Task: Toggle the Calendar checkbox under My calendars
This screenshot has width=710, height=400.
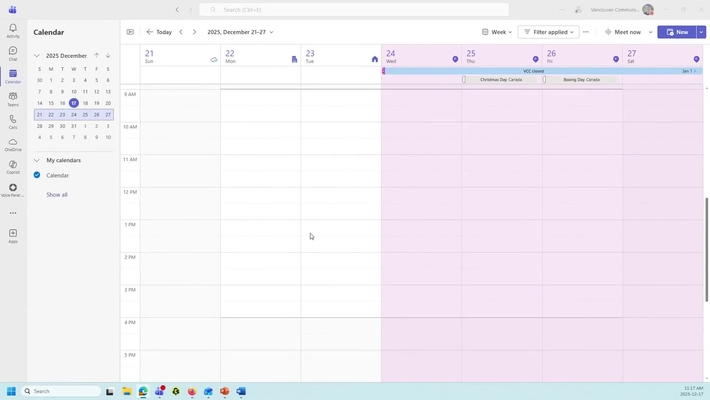Action: (x=37, y=175)
